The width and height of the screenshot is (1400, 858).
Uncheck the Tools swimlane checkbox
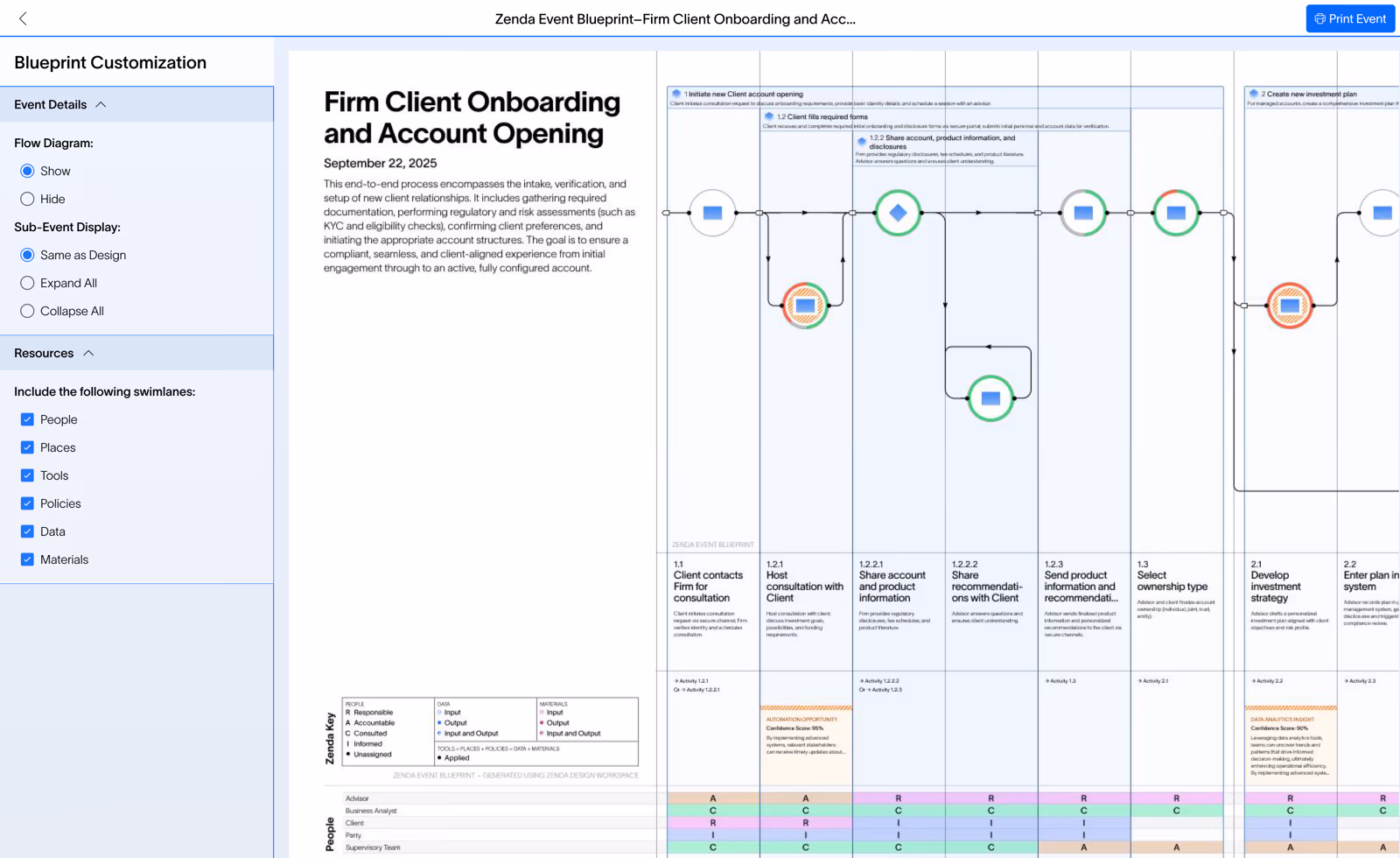coord(27,475)
